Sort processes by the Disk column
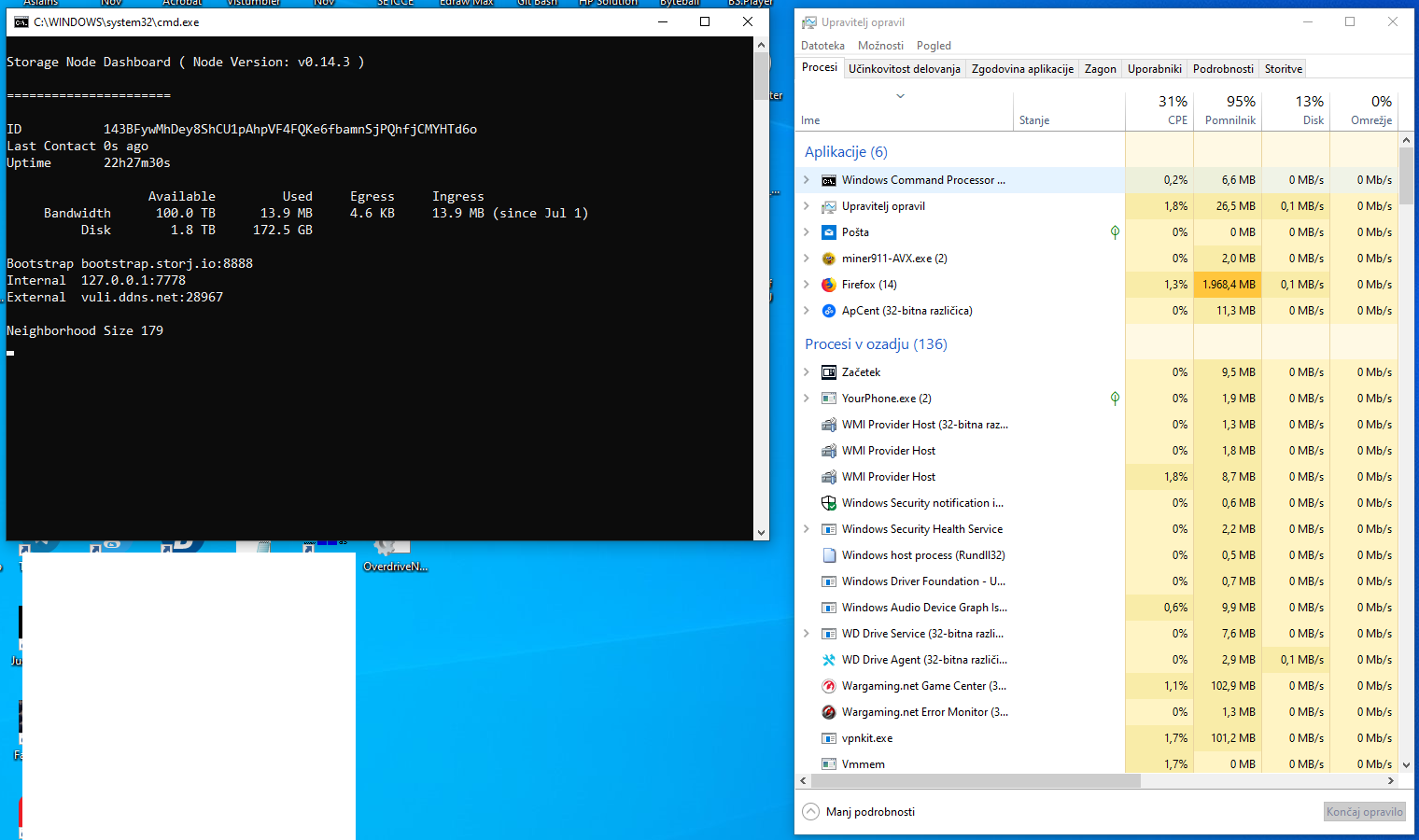The width and height of the screenshot is (1419, 840). click(1296, 110)
